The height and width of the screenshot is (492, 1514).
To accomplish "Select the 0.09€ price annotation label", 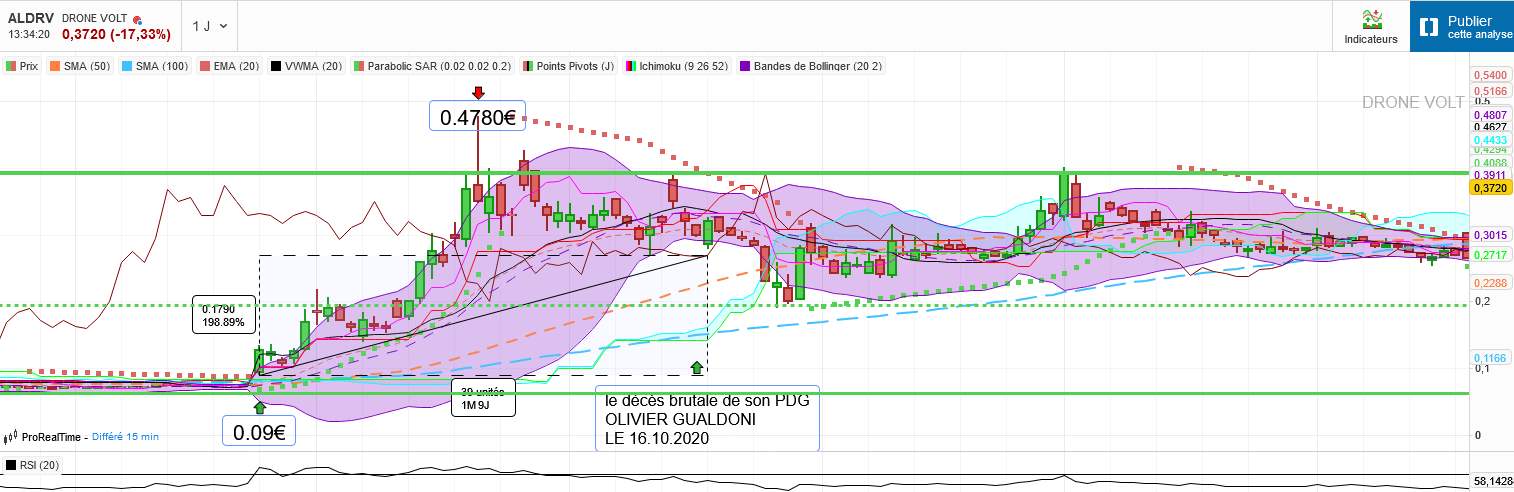I will 259,432.
